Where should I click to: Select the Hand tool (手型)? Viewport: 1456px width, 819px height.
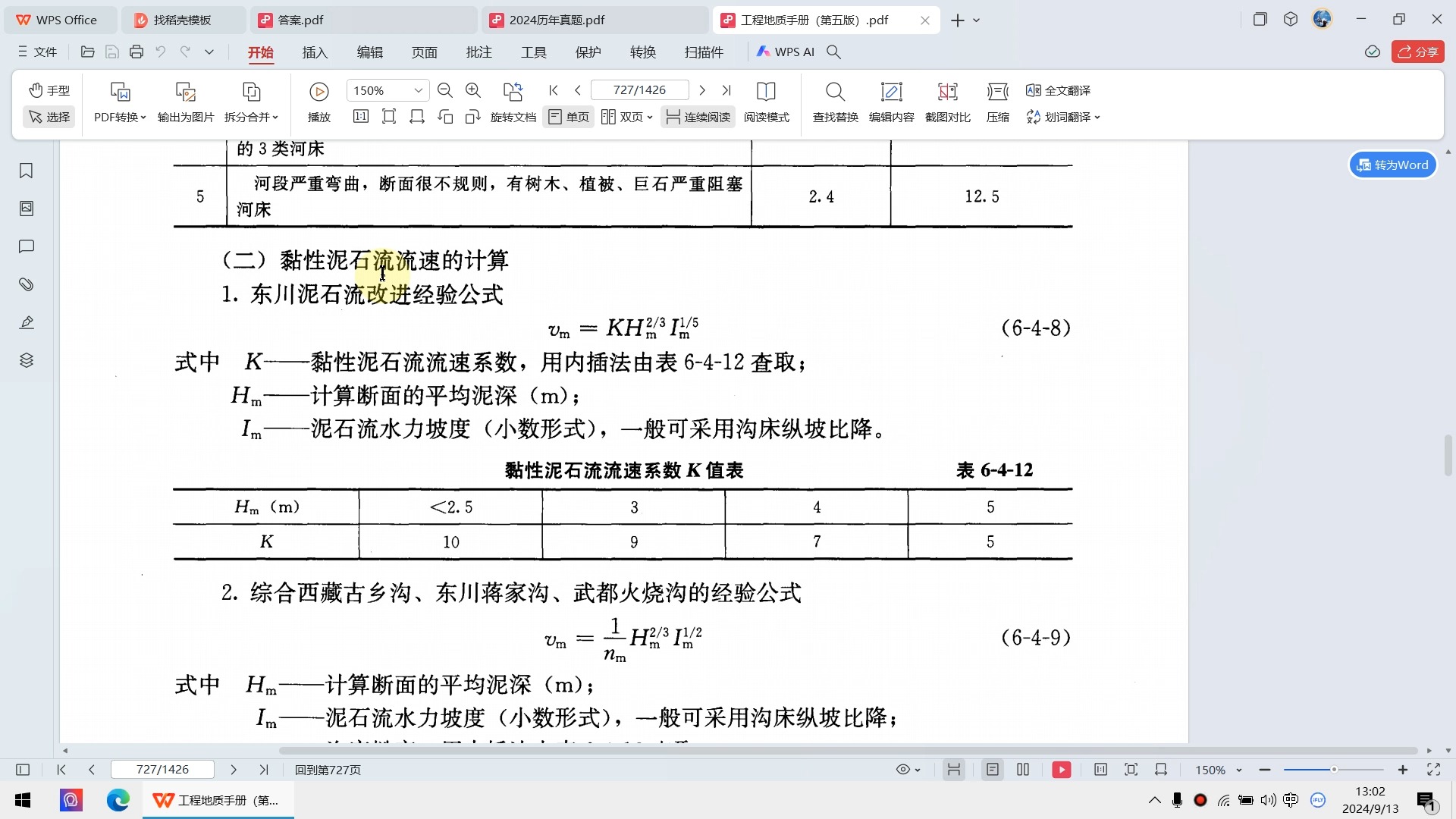coord(49,90)
